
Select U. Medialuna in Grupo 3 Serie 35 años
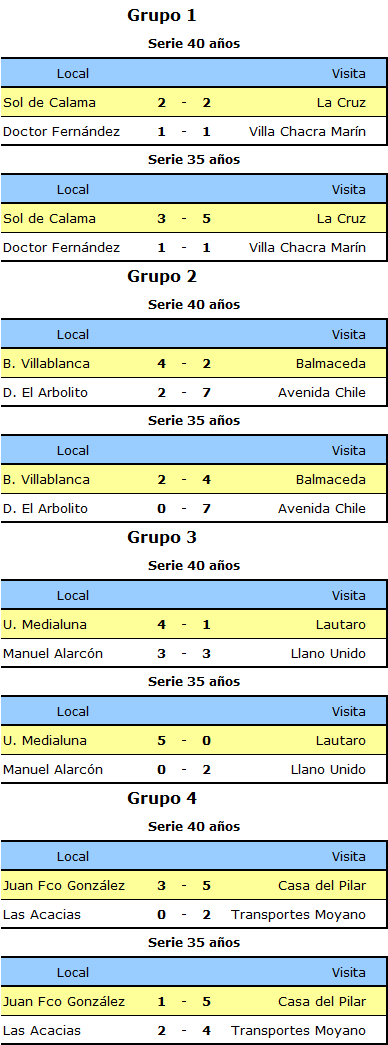45,740
